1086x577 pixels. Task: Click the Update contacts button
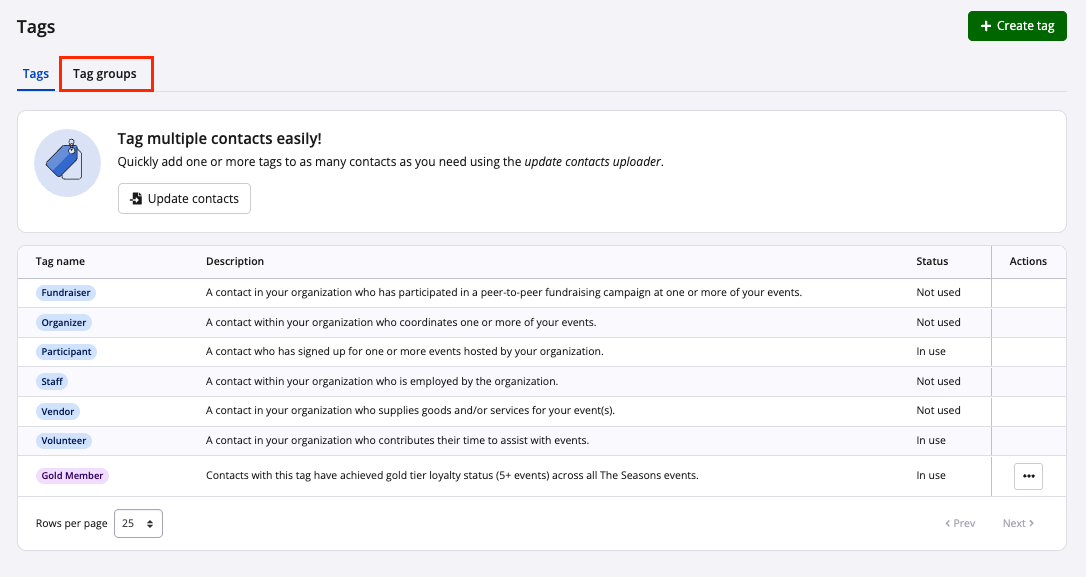coord(184,199)
